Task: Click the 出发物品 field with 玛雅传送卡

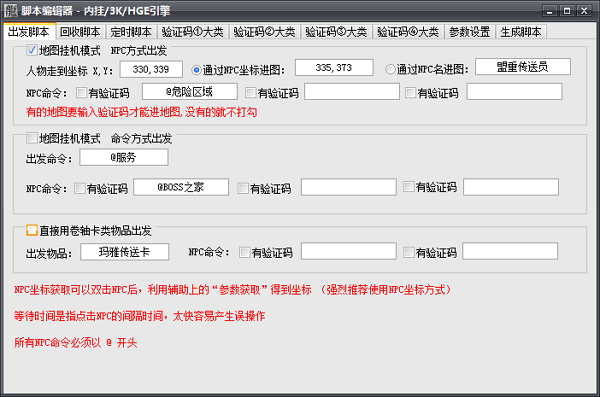Action: 124,252
